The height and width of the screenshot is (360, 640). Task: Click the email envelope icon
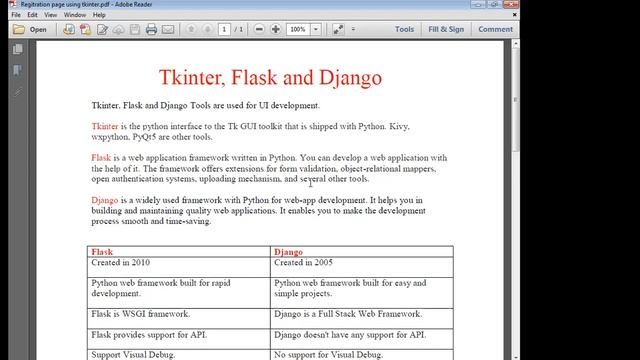(168, 29)
